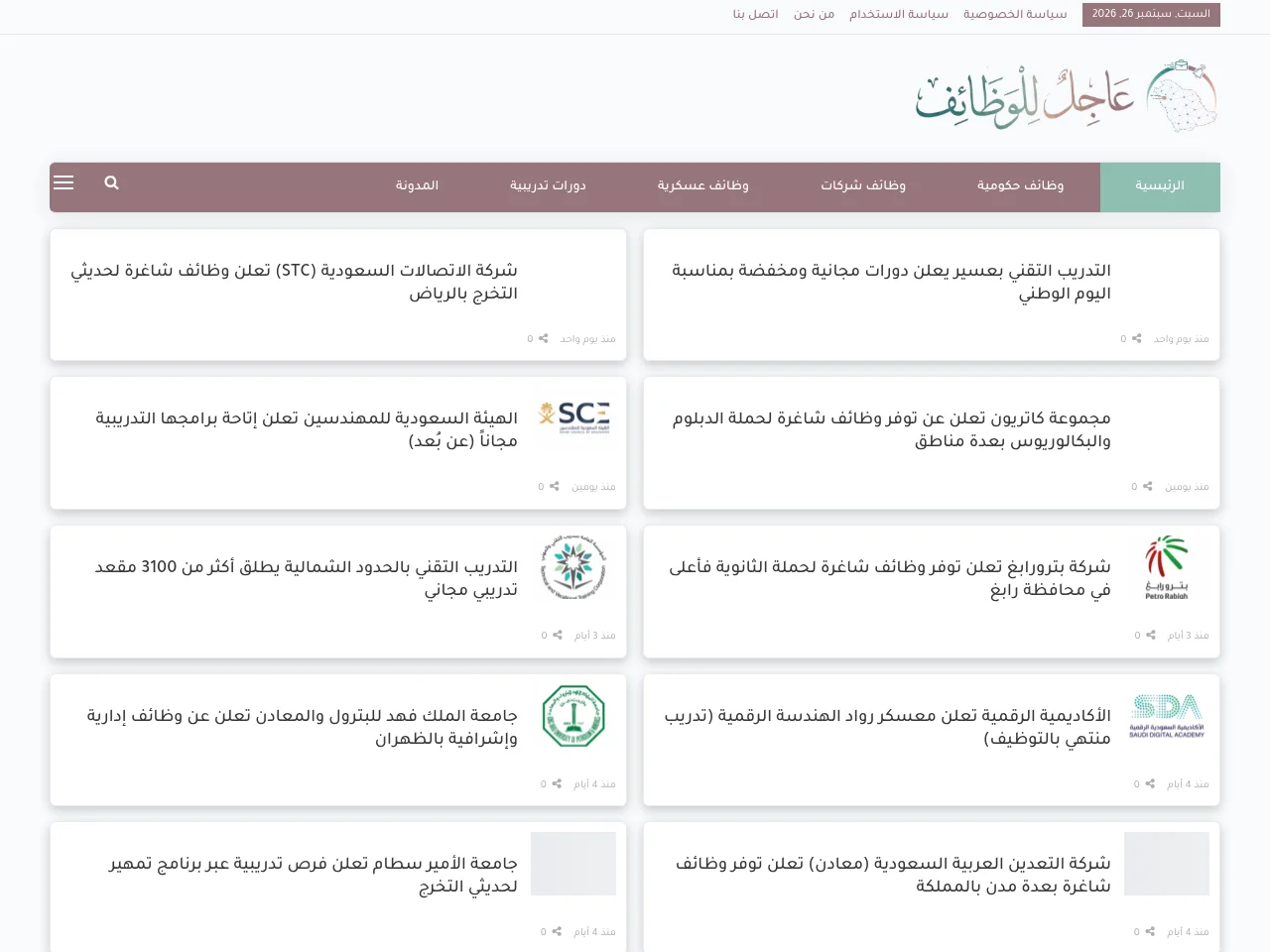Open اتصل بنا link in top bar
The width and height of the screenshot is (1270, 952).
coord(755,14)
